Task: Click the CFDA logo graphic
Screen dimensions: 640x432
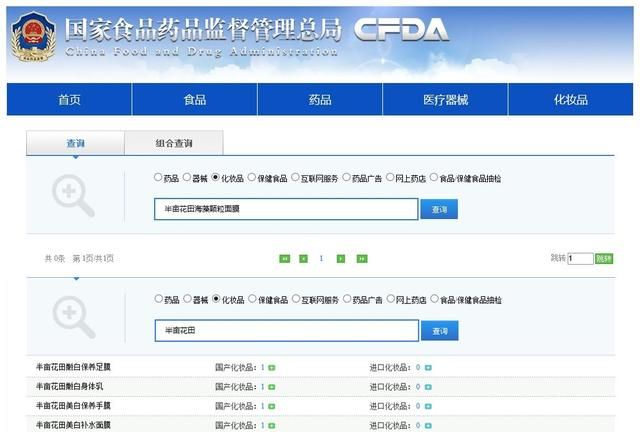Action: [401, 29]
